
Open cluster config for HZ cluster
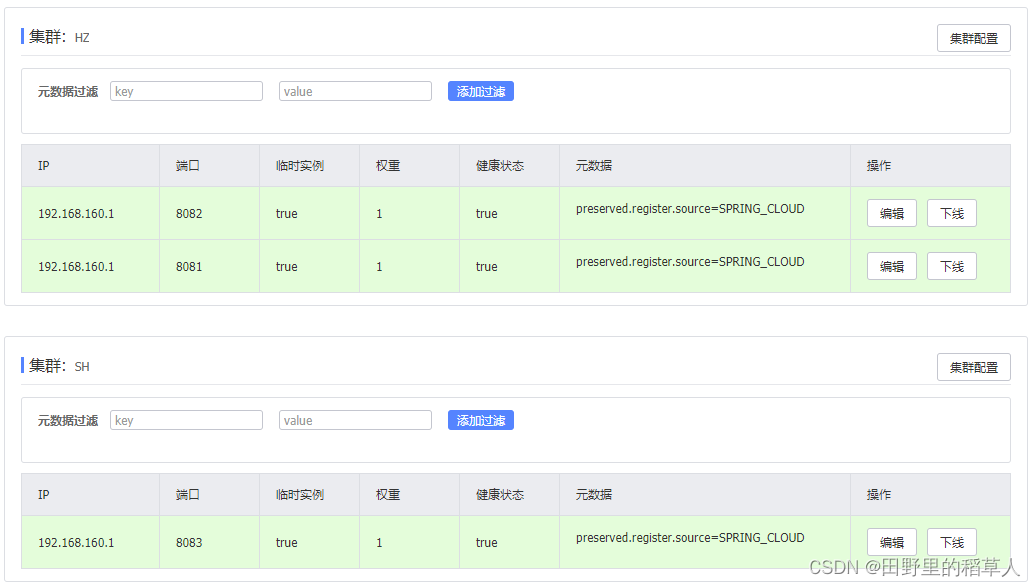[973, 38]
